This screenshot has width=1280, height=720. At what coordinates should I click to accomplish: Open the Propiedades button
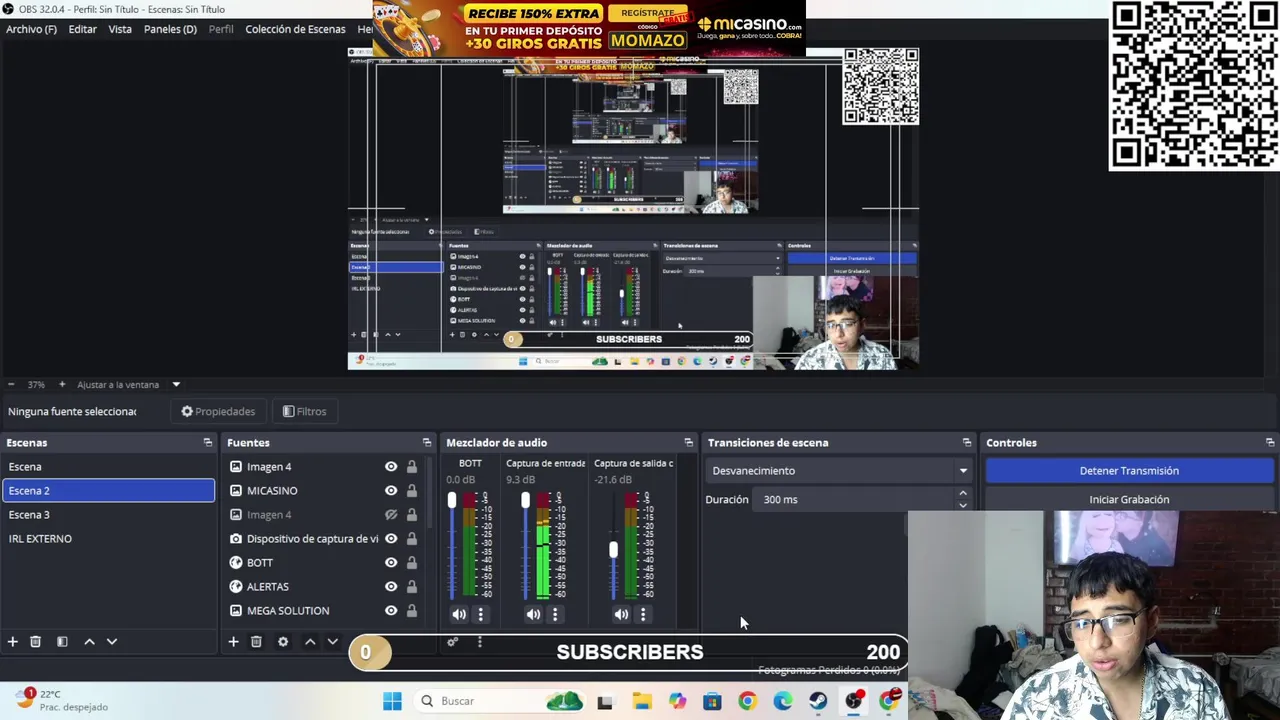218,411
